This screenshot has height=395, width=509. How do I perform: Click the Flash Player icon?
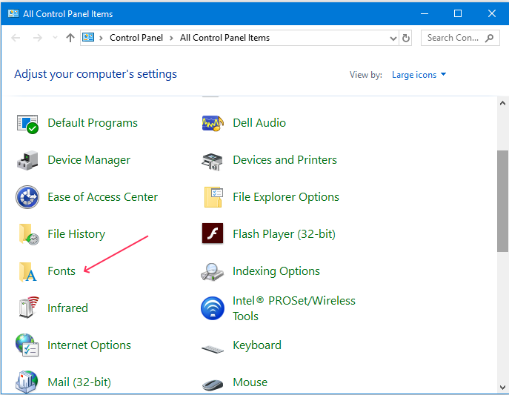tap(213, 234)
